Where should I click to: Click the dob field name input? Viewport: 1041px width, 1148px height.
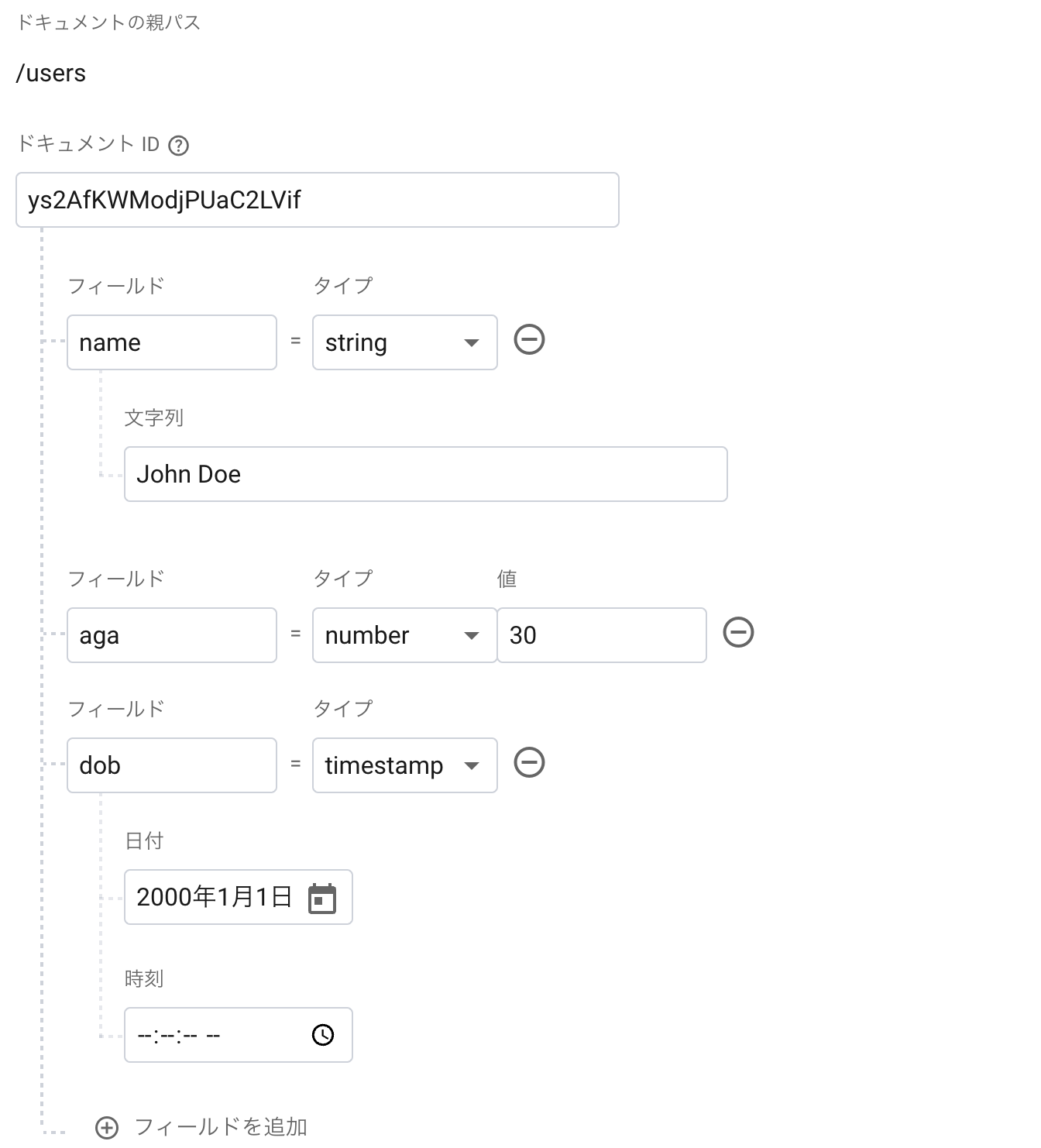coord(172,765)
